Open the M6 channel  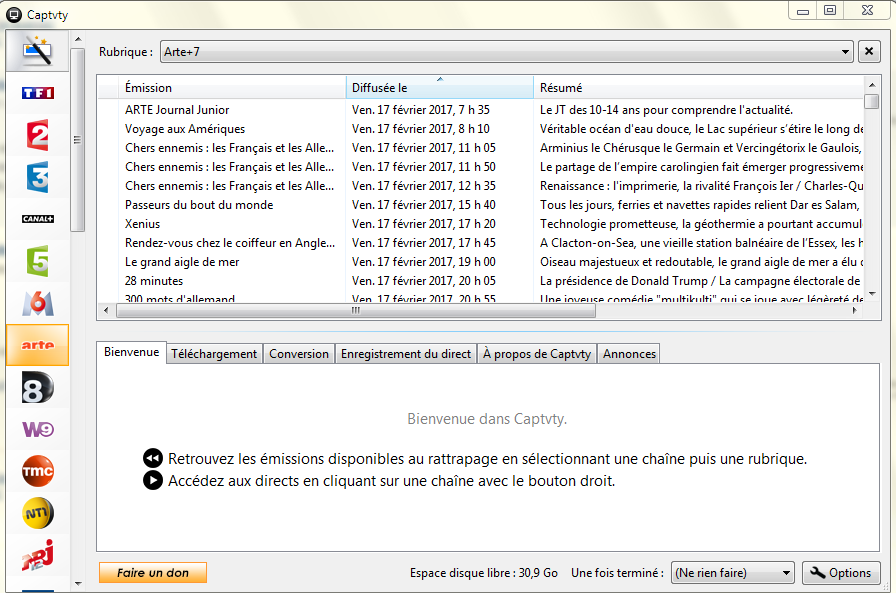point(37,303)
